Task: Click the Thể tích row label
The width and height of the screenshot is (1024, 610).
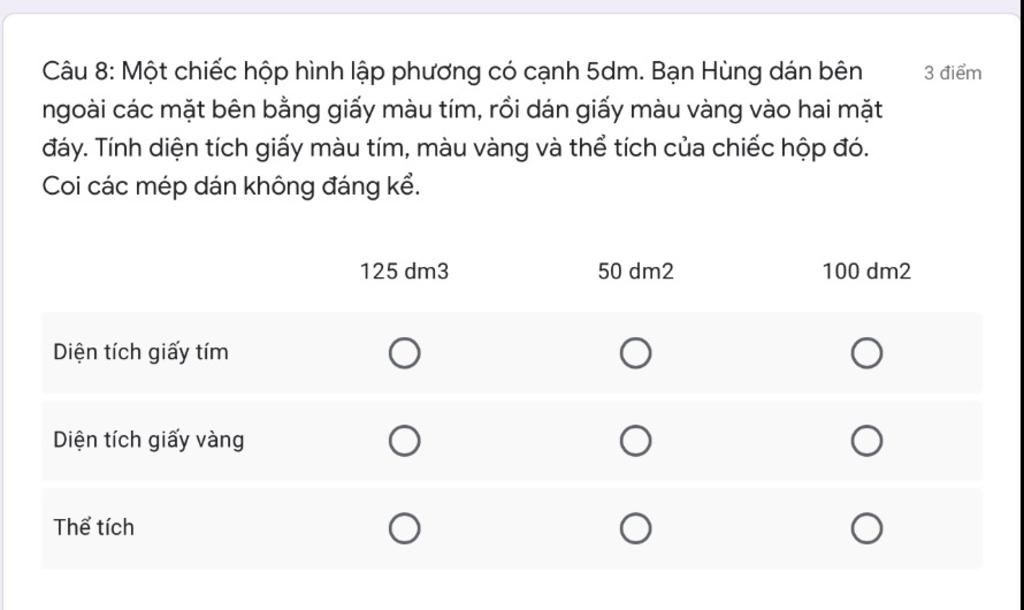Action: pos(94,527)
